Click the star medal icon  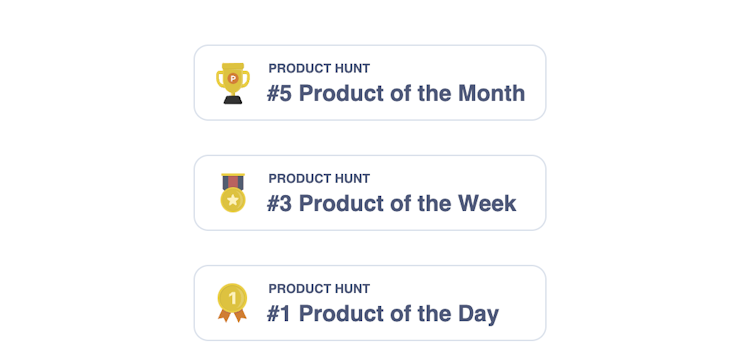(233, 193)
